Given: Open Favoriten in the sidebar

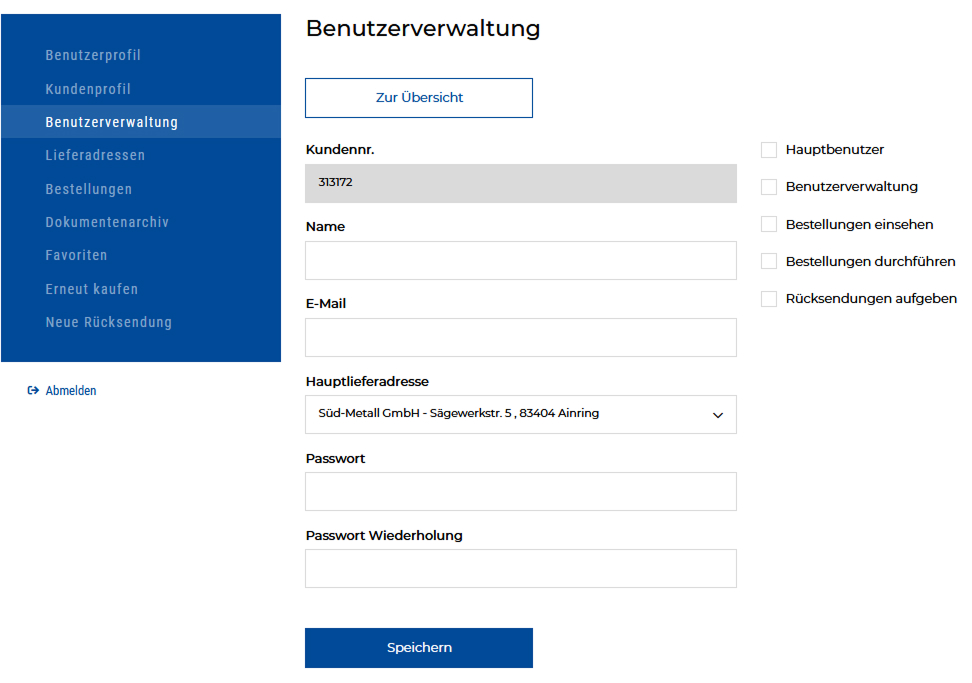Looking at the screenshot, I should coord(76,255).
